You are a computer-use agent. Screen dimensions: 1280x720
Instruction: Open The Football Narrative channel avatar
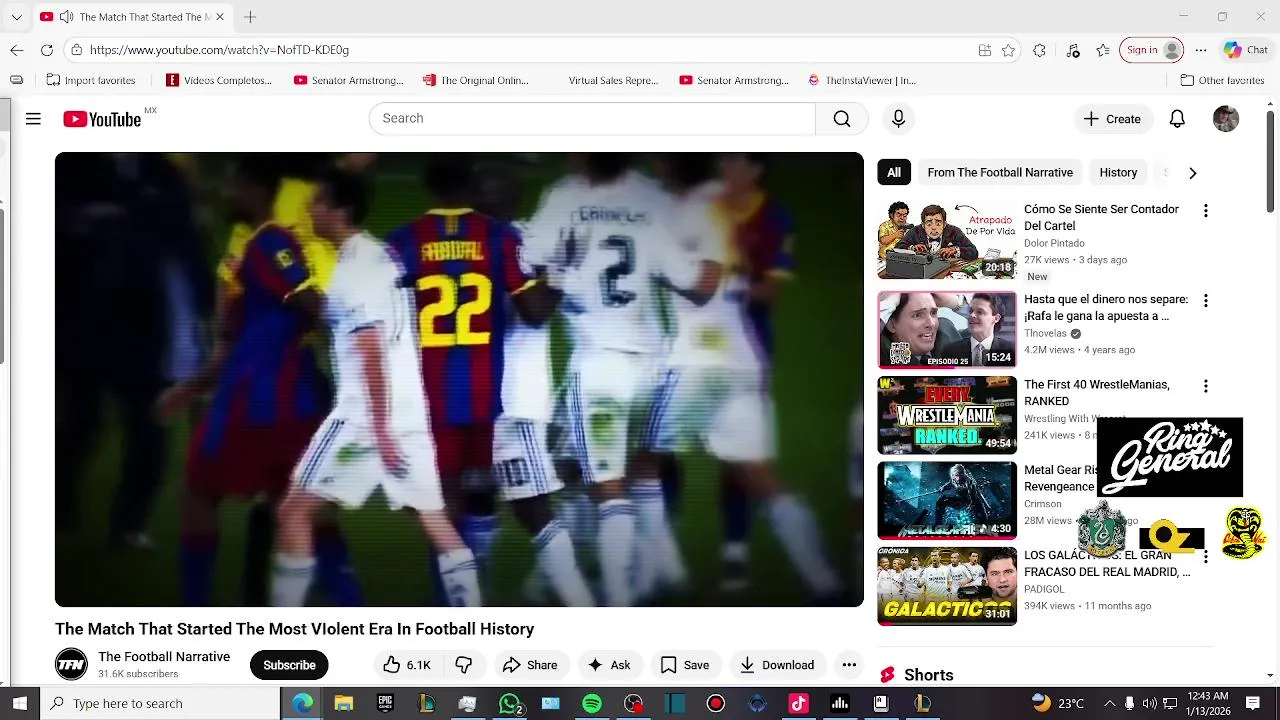71,664
